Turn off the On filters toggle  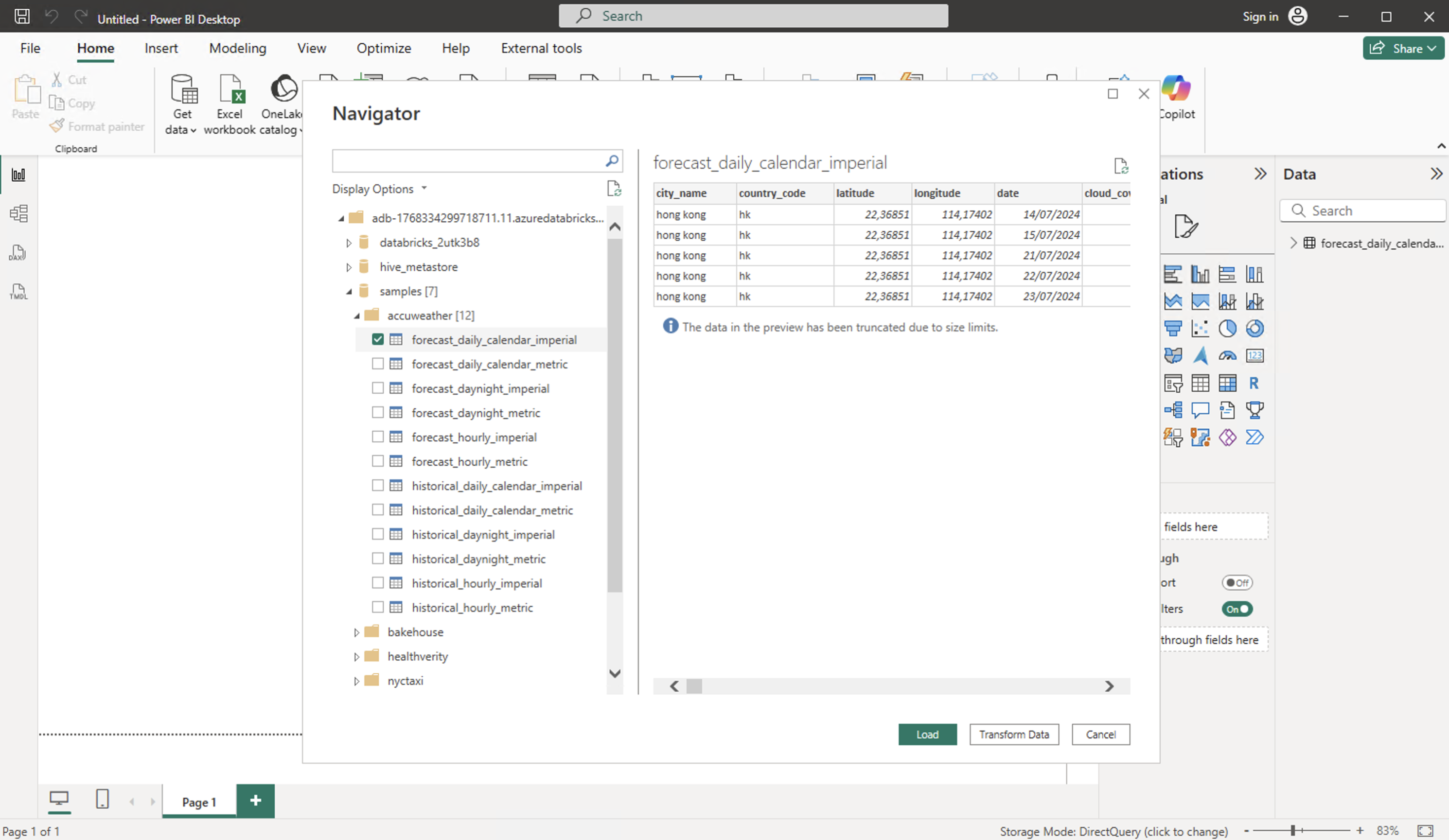1237,609
